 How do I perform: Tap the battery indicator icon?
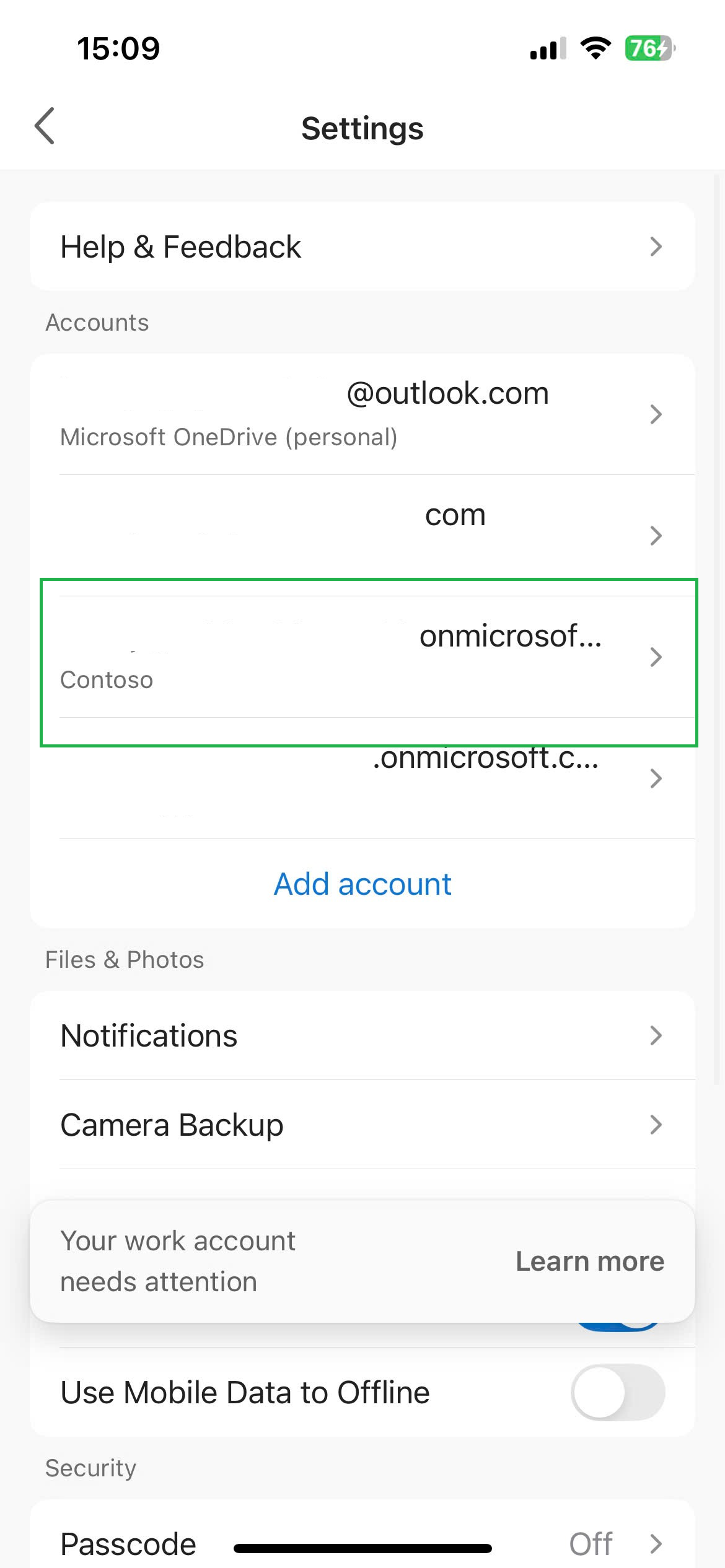tap(649, 48)
